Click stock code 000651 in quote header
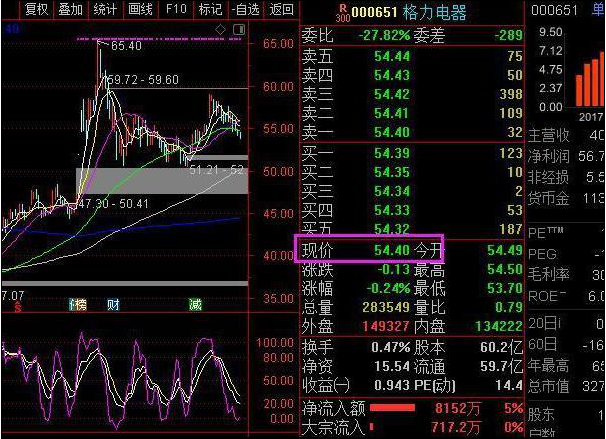606x439 pixels. point(374,13)
